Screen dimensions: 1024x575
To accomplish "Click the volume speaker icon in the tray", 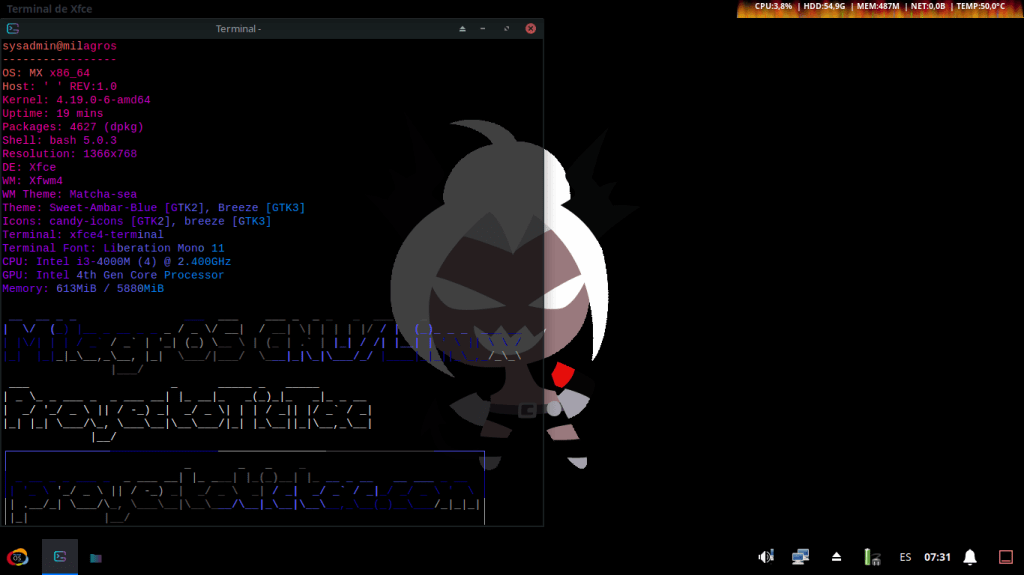I will pyautogui.click(x=766, y=557).
